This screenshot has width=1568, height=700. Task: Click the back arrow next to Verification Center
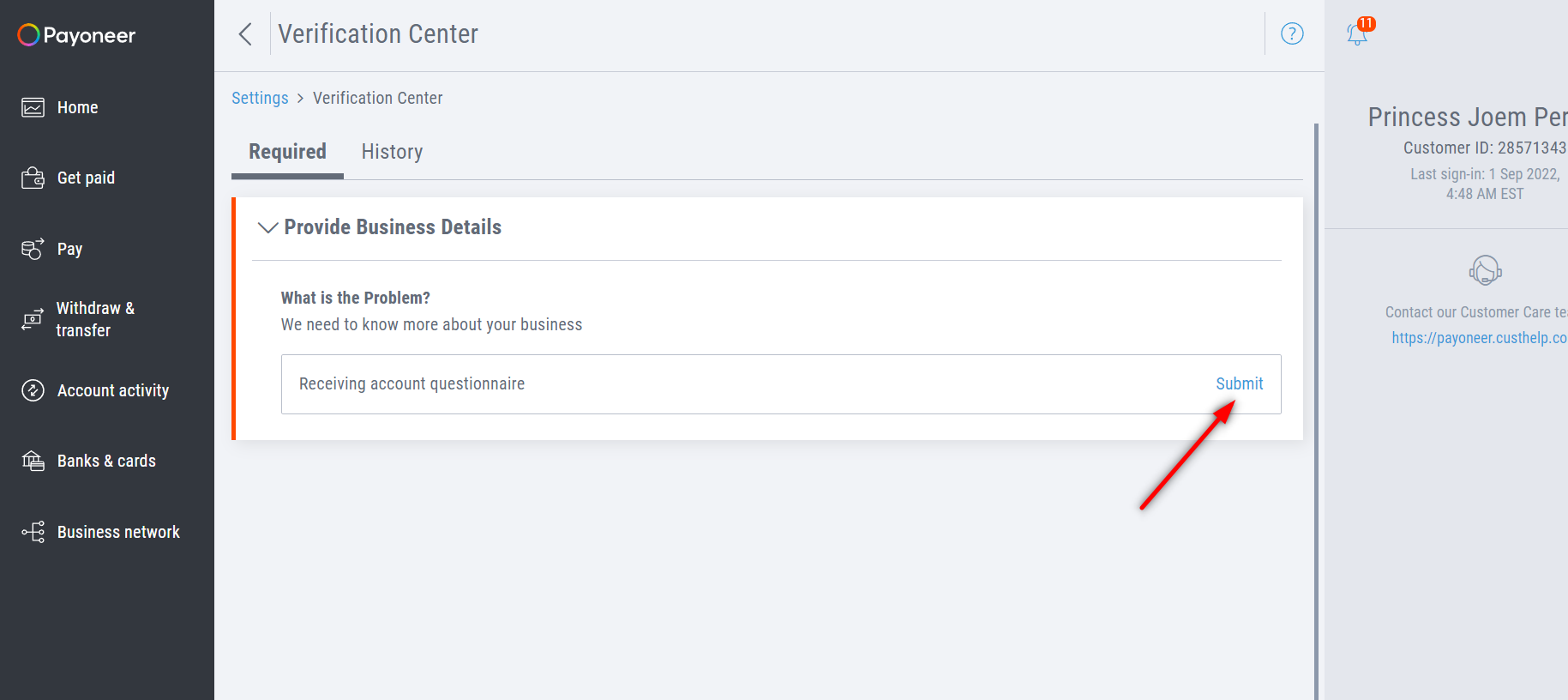tap(245, 33)
